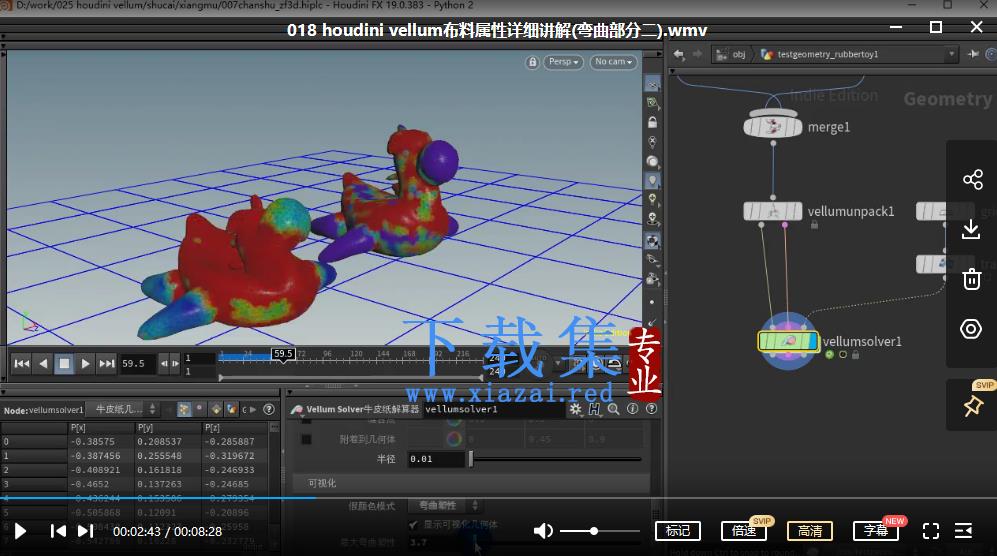Click normal lighting bulb icon in viewport toolbar
The height and width of the screenshot is (556, 997).
(652, 200)
